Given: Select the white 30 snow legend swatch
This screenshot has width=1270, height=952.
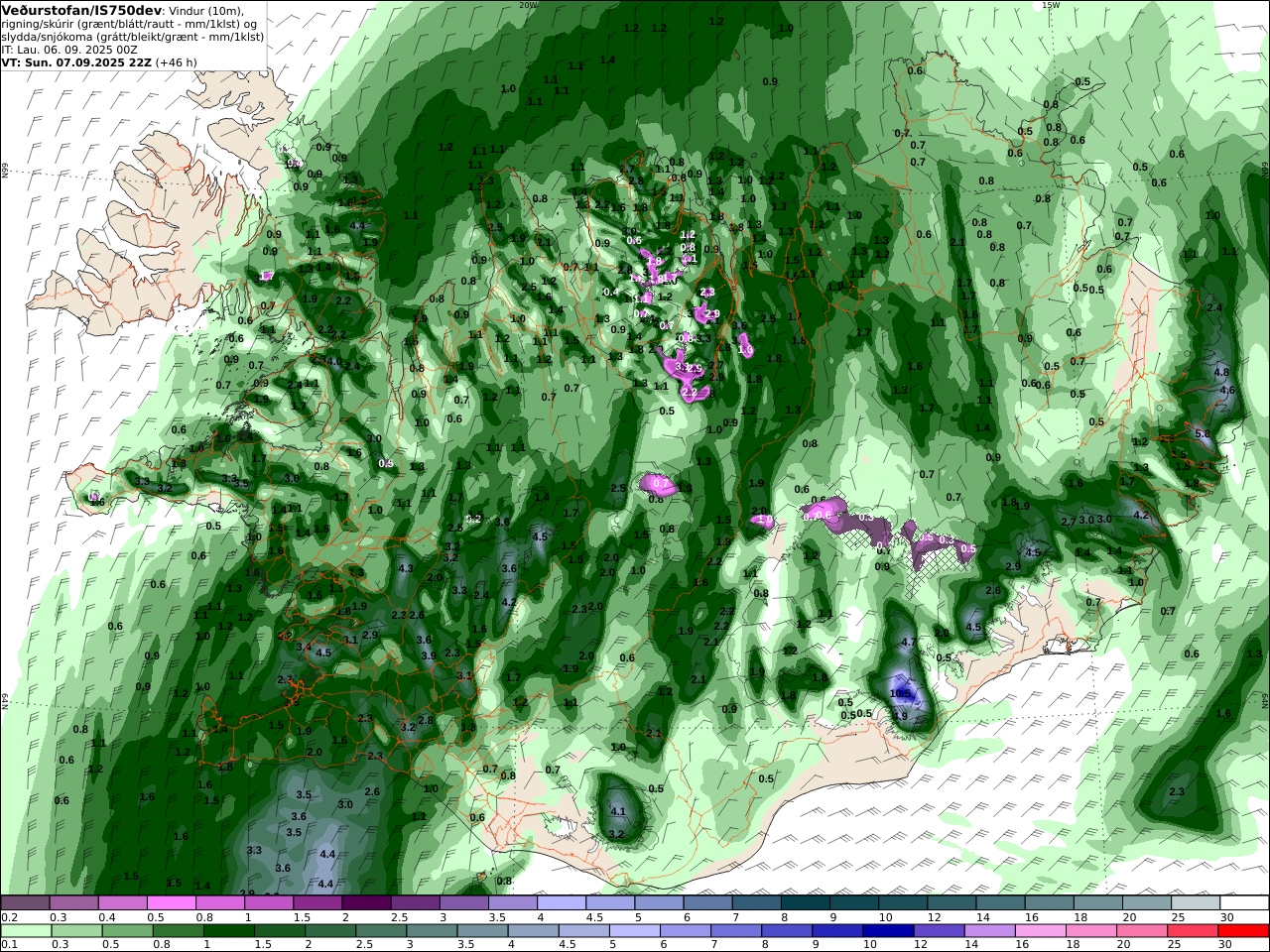Looking at the screenshot, I should tap(1244, 903).
